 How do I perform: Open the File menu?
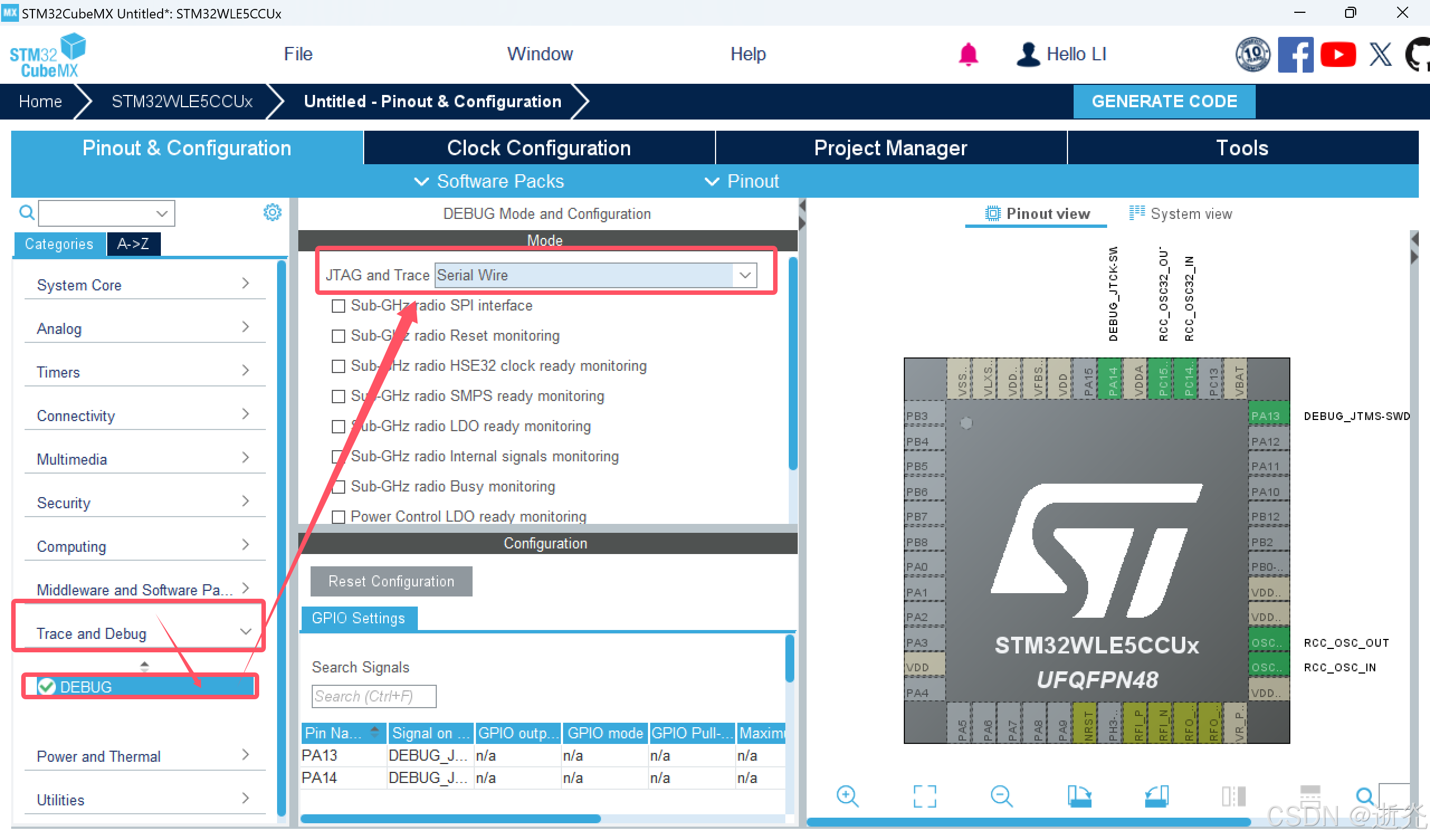pyautogui.click(x=298, y=54)
